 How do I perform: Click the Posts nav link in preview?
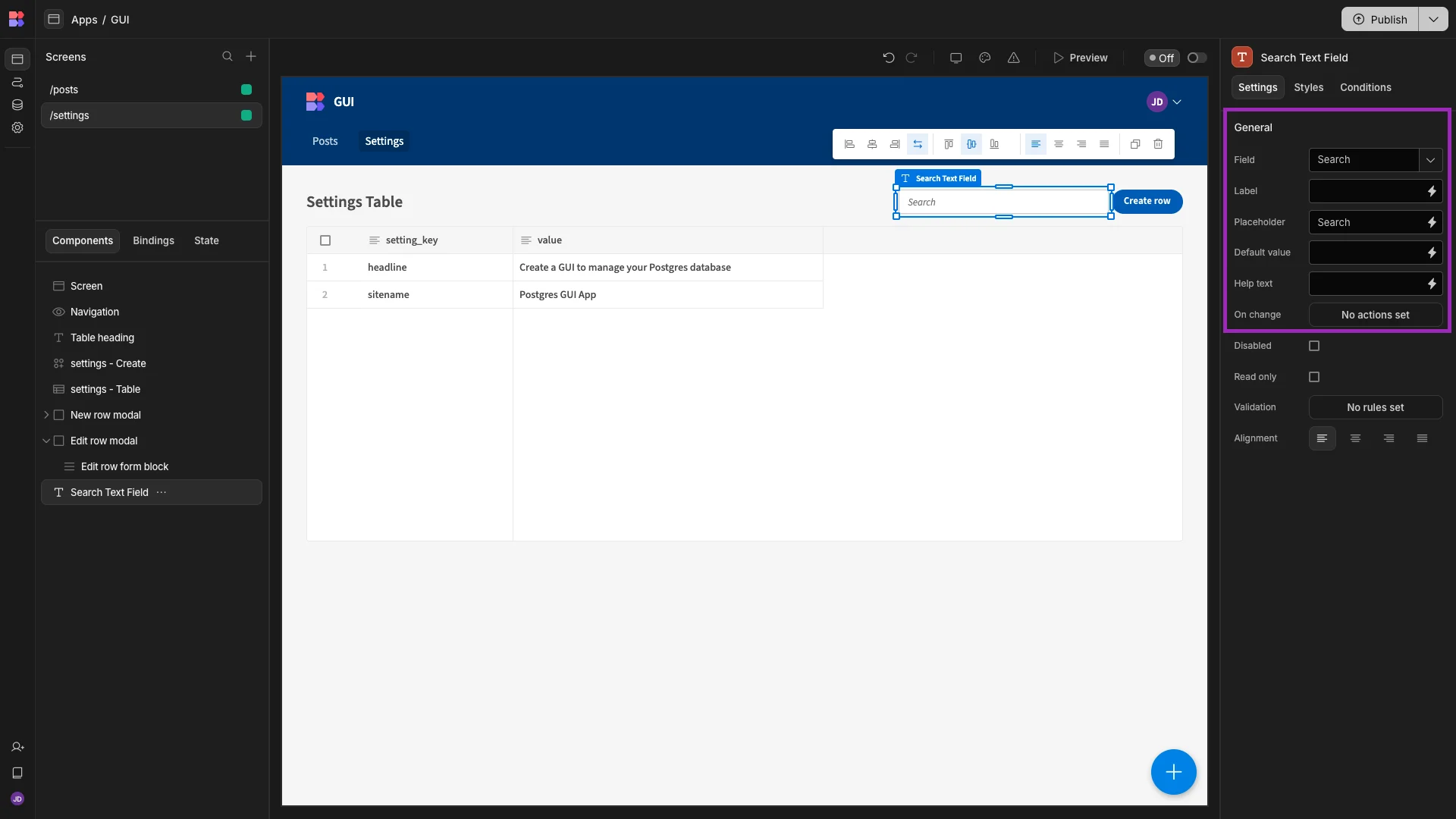325,141
